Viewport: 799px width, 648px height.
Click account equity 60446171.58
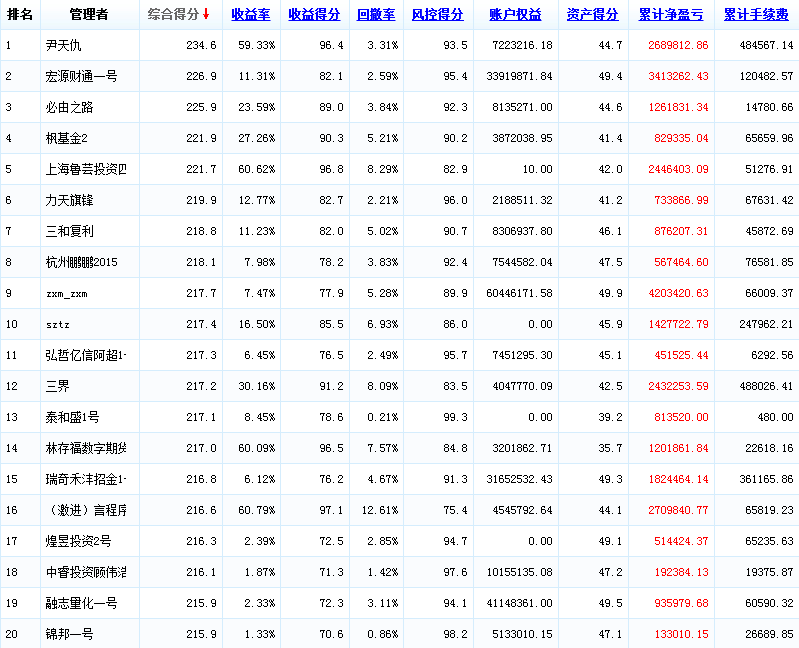coord(519,293)
